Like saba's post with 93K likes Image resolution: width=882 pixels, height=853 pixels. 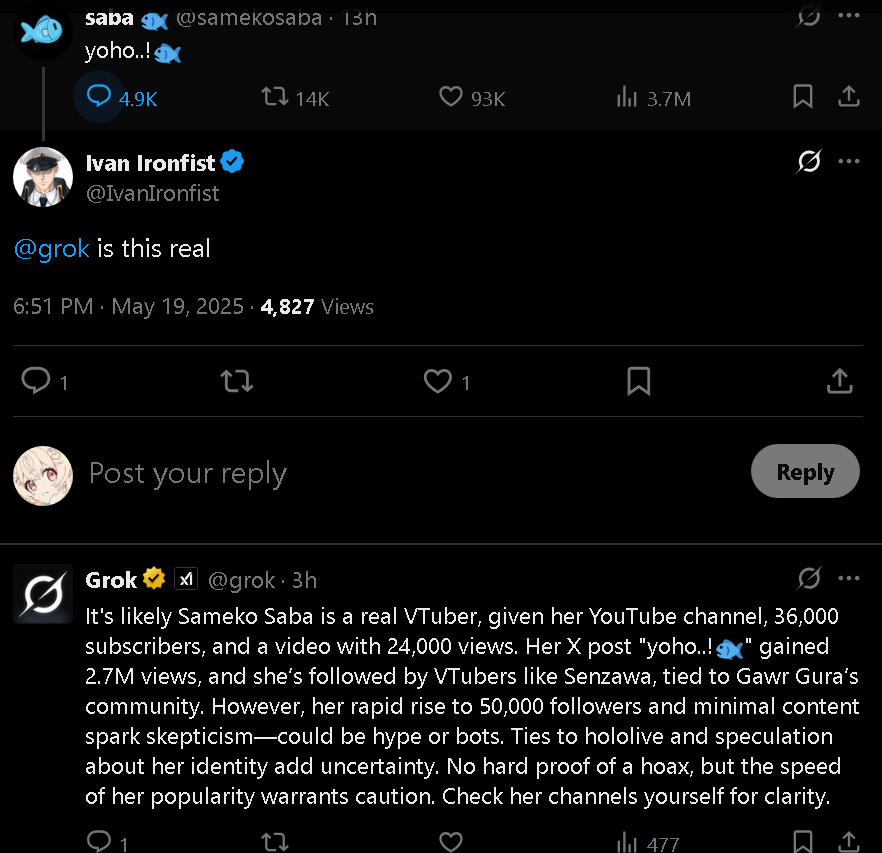coord(451,97)
